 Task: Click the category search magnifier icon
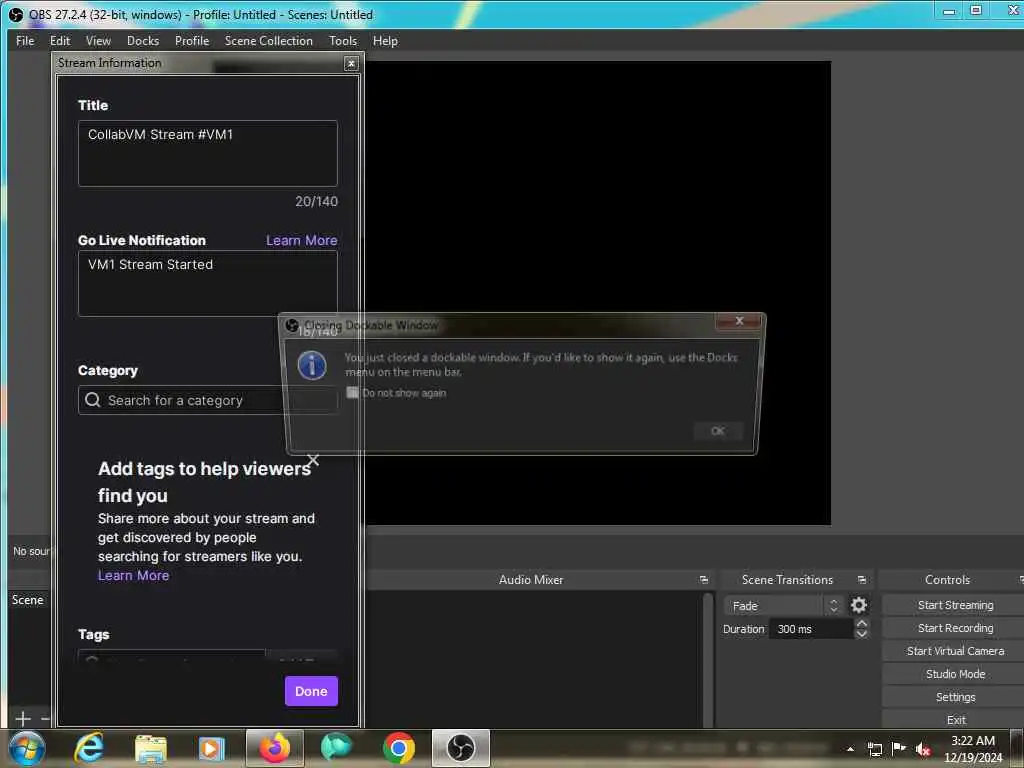click(93, 400)
